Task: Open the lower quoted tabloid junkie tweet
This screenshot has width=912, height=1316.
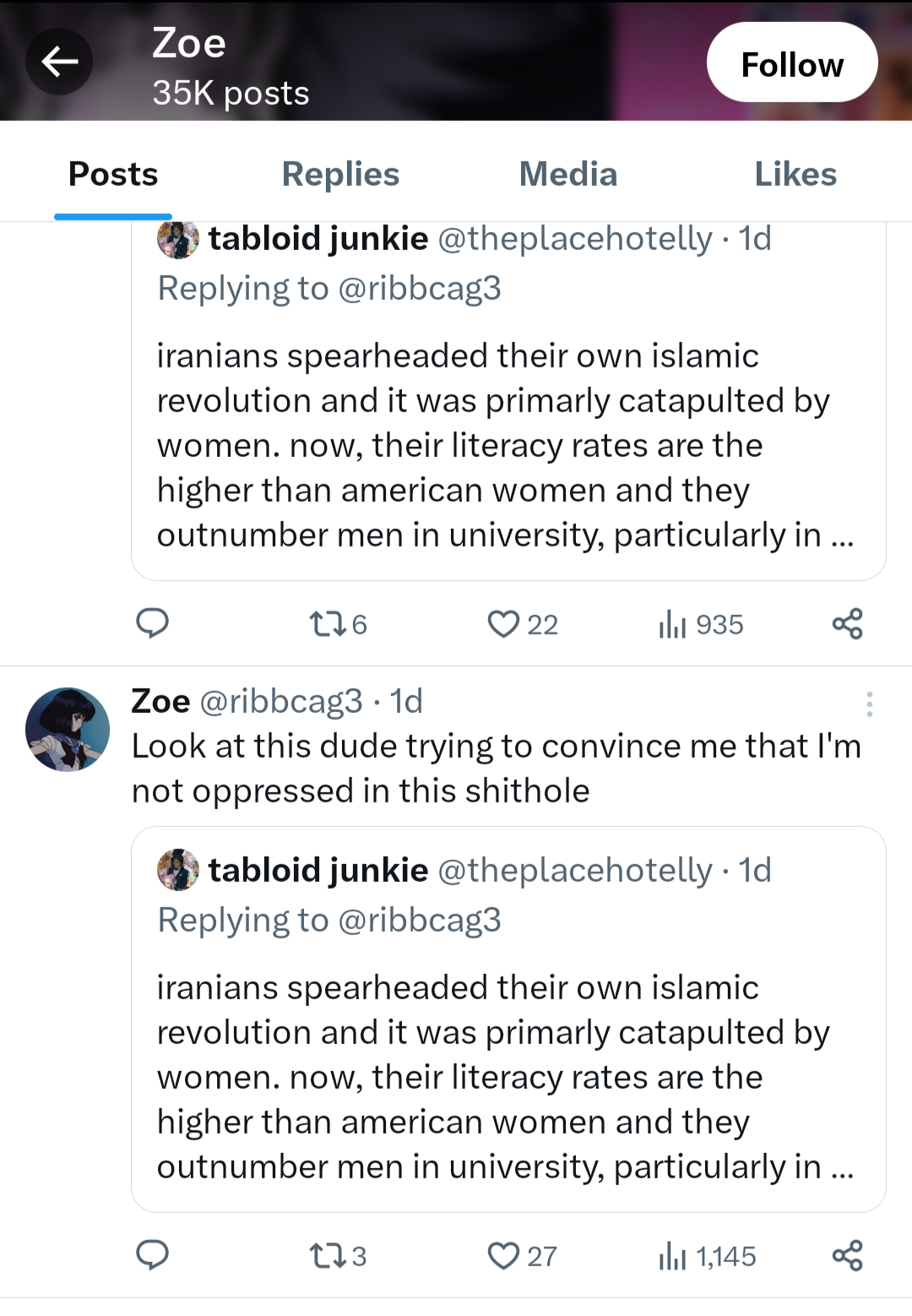Action: tap(508, 1019)
